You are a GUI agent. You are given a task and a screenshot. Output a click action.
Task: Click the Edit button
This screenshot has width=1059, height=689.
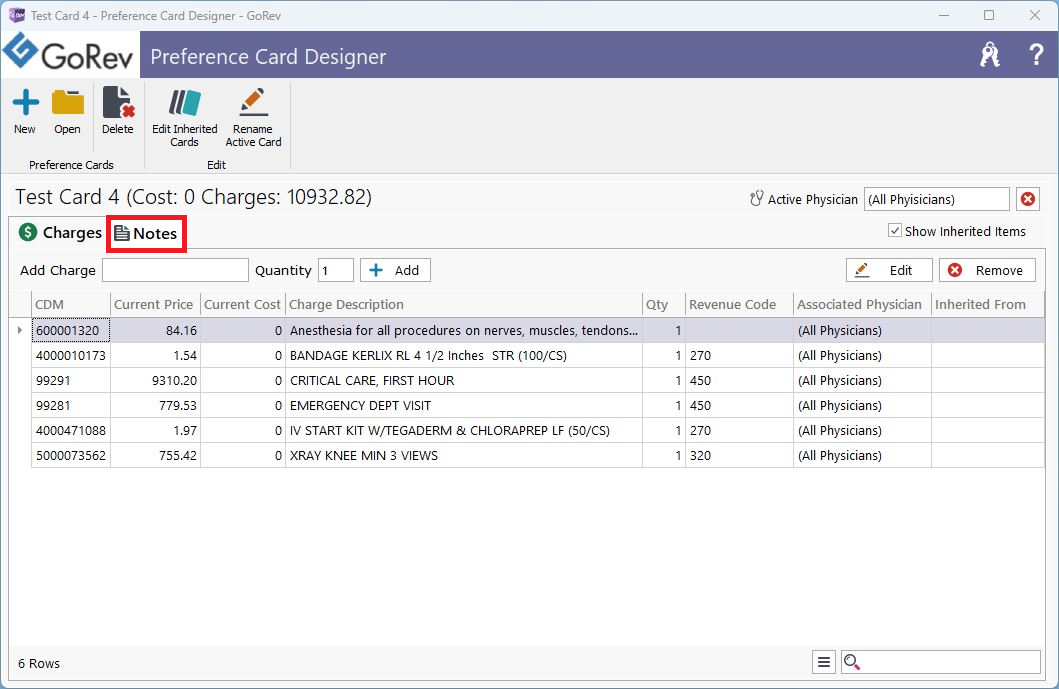click(x=889, y=270)
